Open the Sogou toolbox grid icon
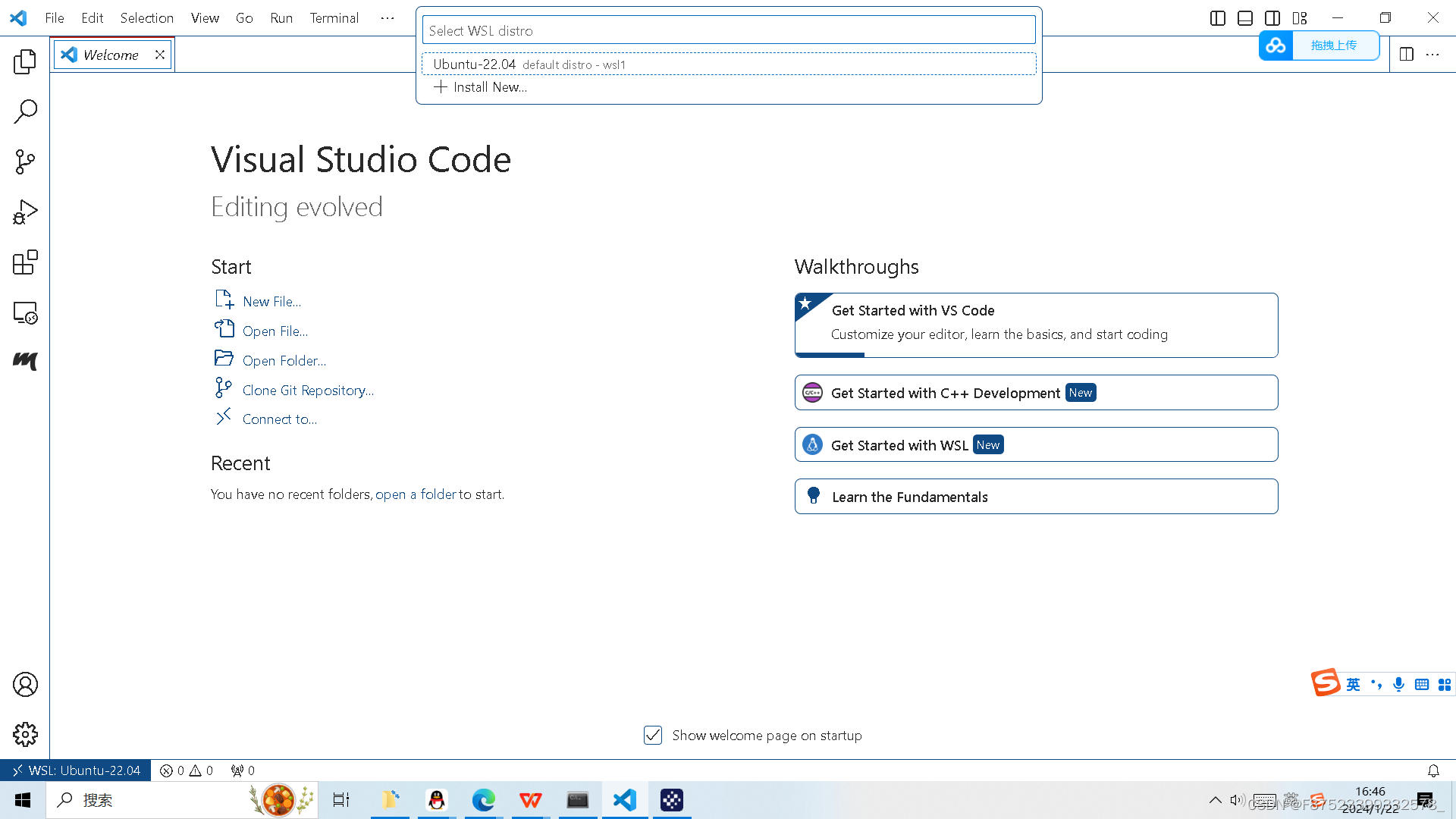Viewport: 1456px width, 819px height. pyautogui.click(x=1445, y=685)
